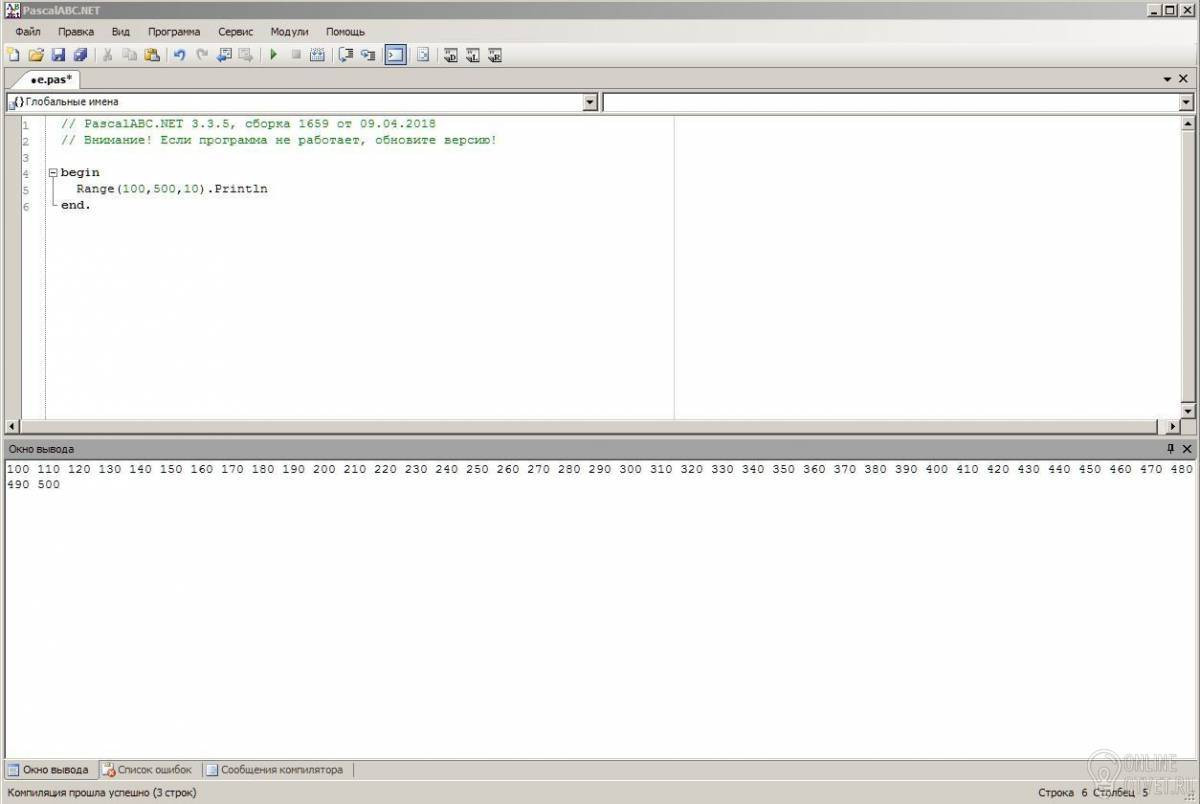Screen dimensions: 1200x804
Task: Open the Сервис menu
Action: [236, 32]
